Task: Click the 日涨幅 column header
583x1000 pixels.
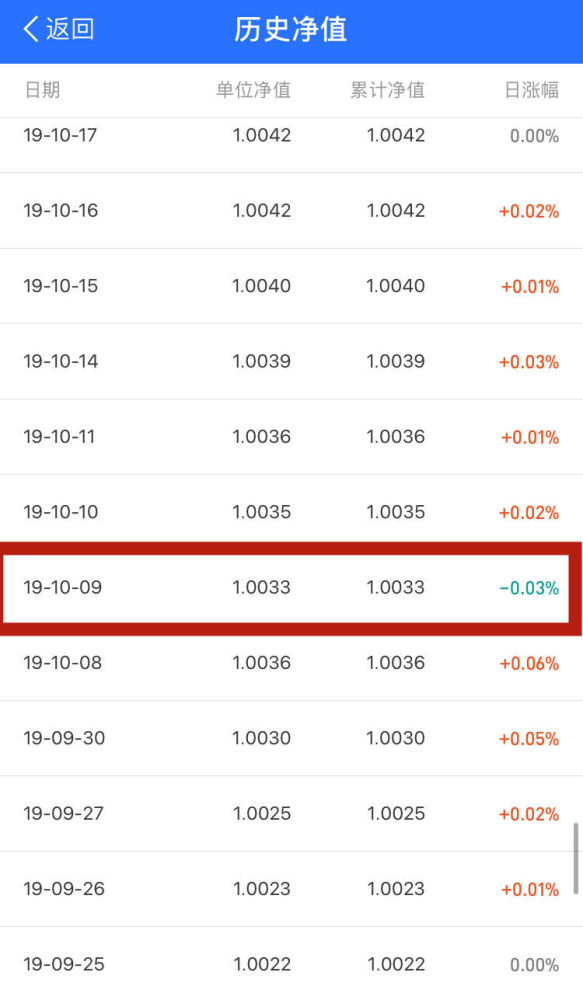Action: coord(531,90)
